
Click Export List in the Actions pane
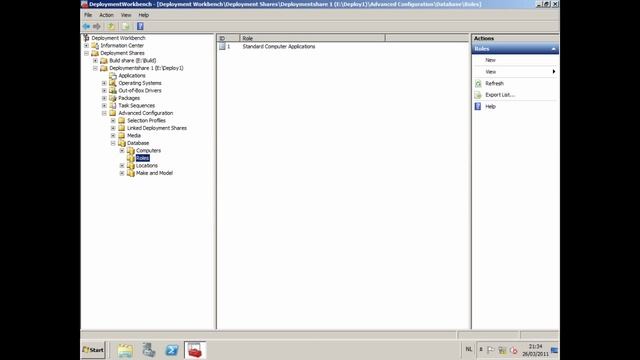point(500,95)
